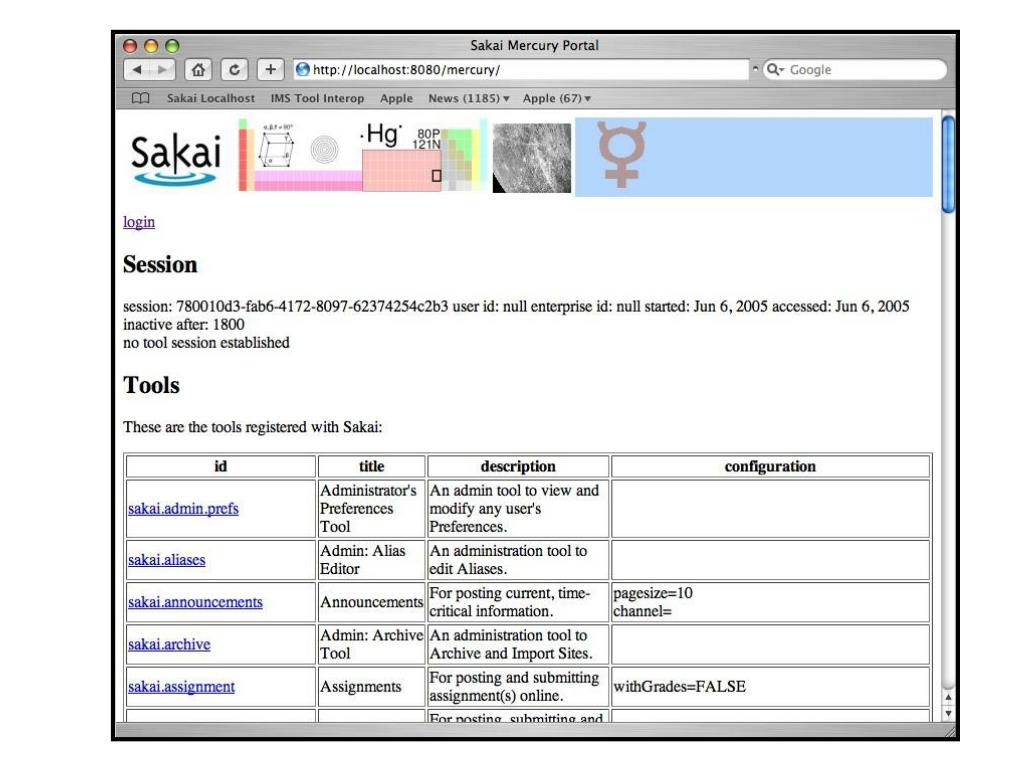
Task: Click the browser forward arrow button
Action: pos(162,69)
